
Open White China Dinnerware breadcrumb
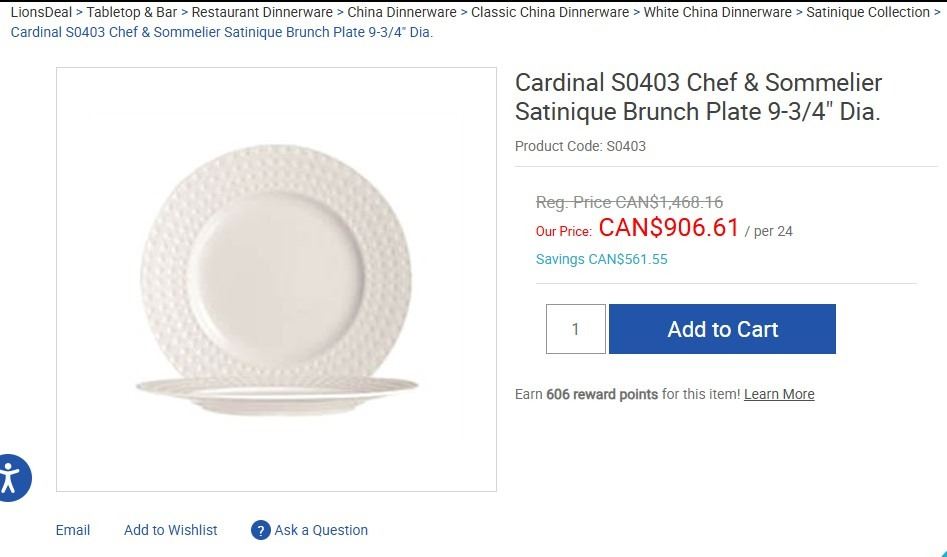point(717,12)
